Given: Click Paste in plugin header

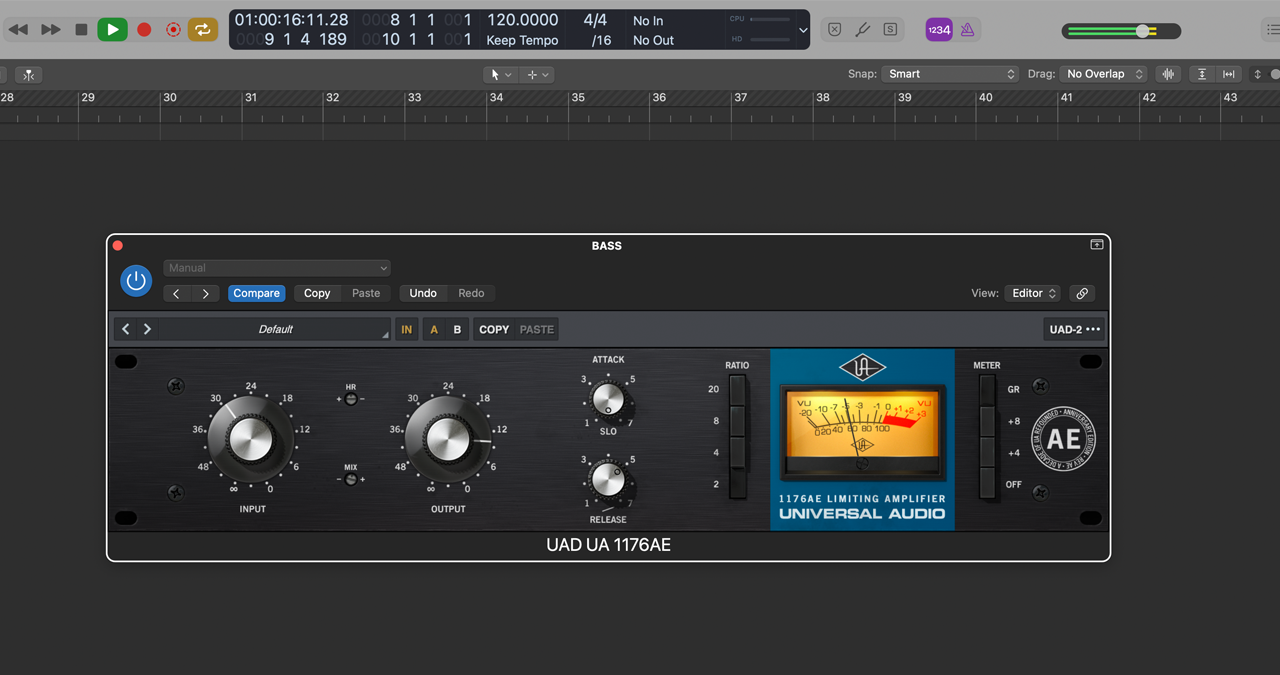Looking at the screenshot, I should (366, 293).
